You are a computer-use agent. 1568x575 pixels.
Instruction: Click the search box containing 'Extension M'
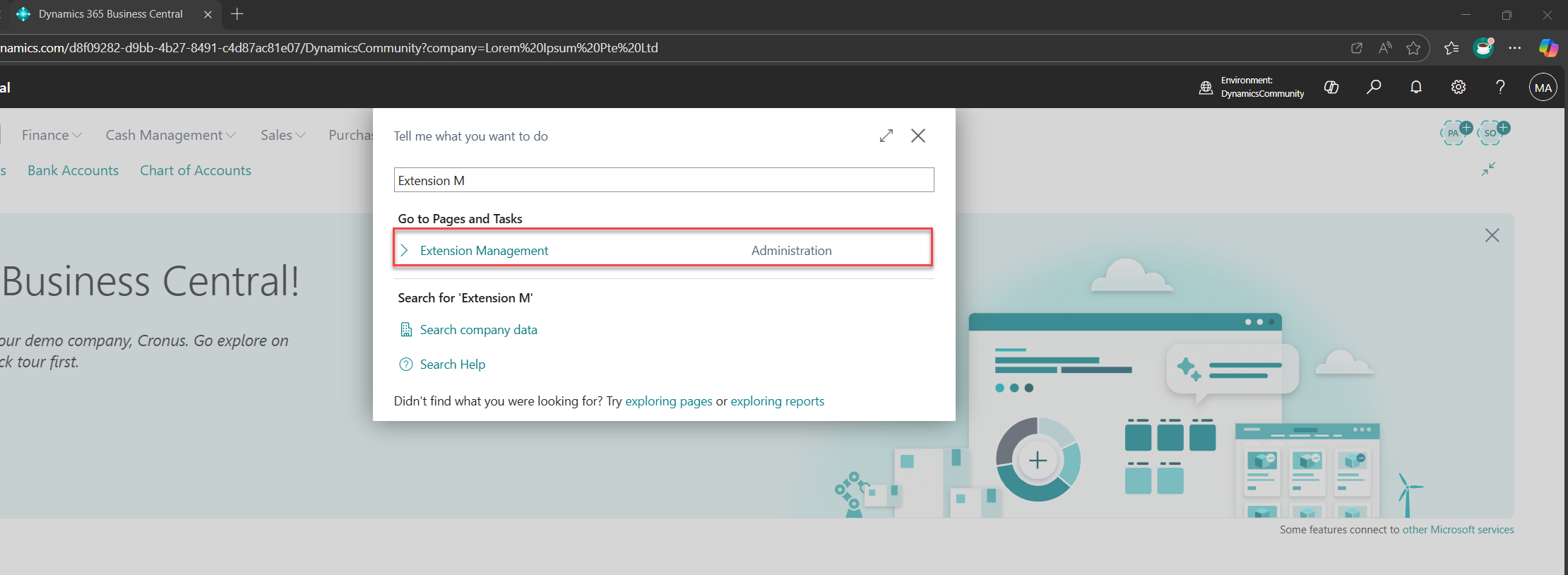pyautogui.click(x=663, y=180)
